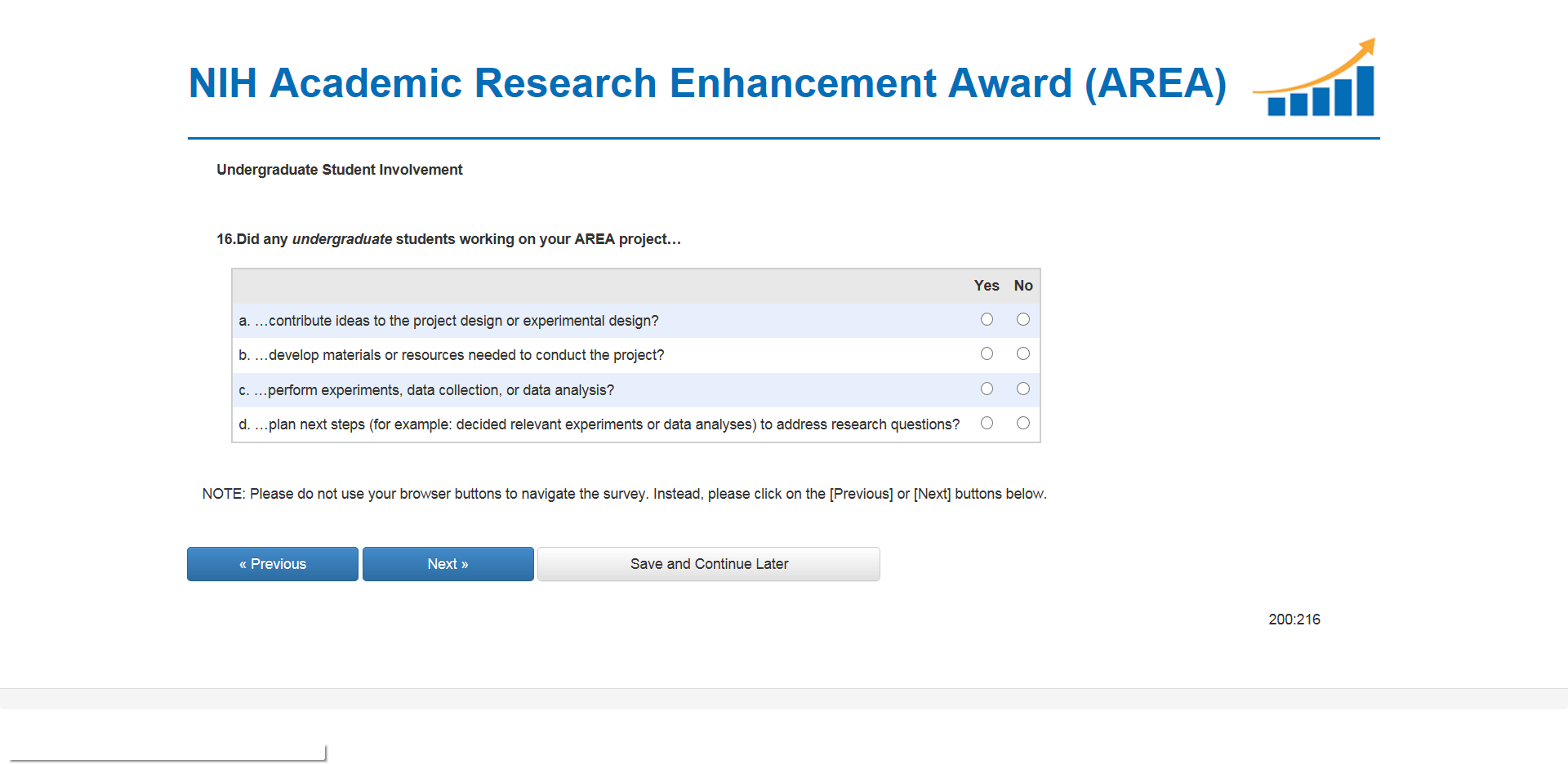Click the Yes column header
1568x764 pixels.
pos(987,286)
